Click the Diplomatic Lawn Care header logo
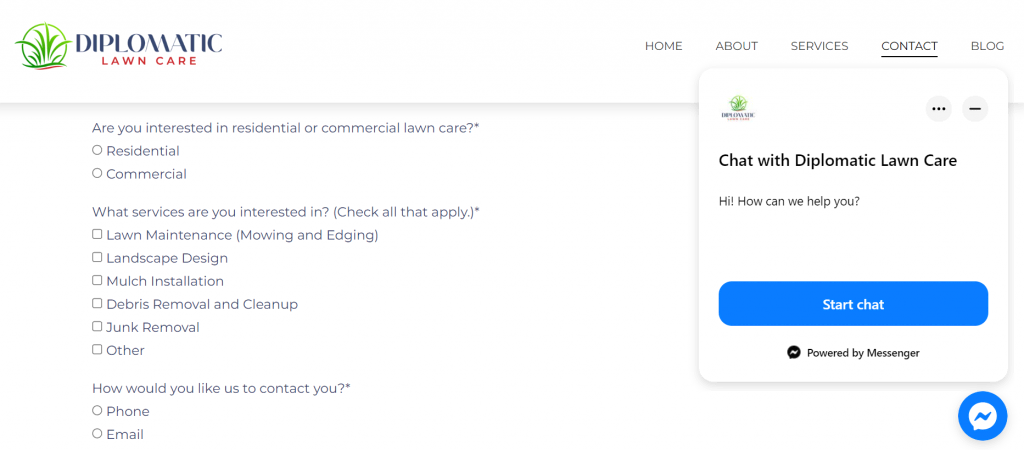 pyautogui.click(x=118, y=46)
